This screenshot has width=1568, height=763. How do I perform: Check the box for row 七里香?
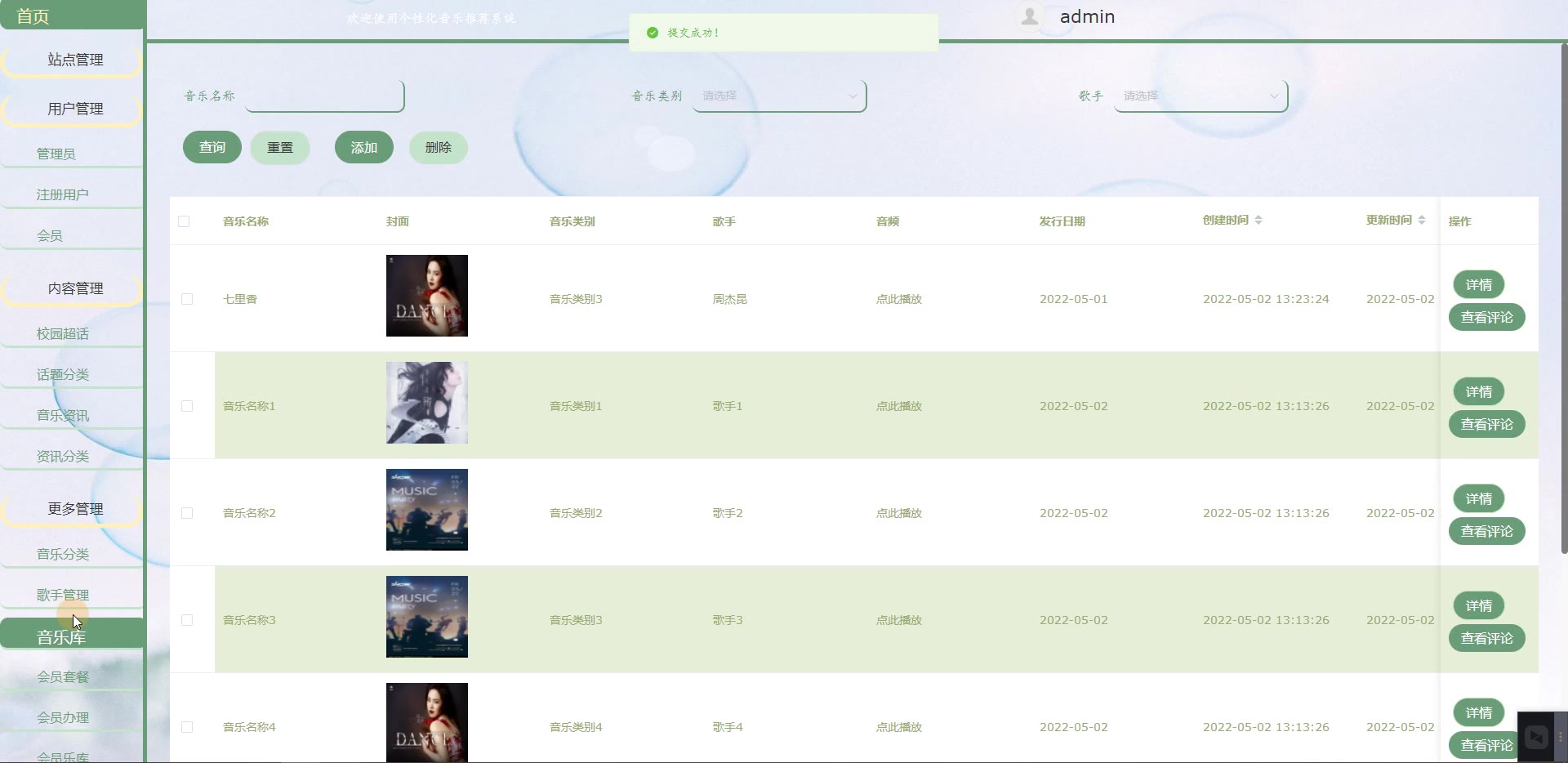(x=187, y=299)
